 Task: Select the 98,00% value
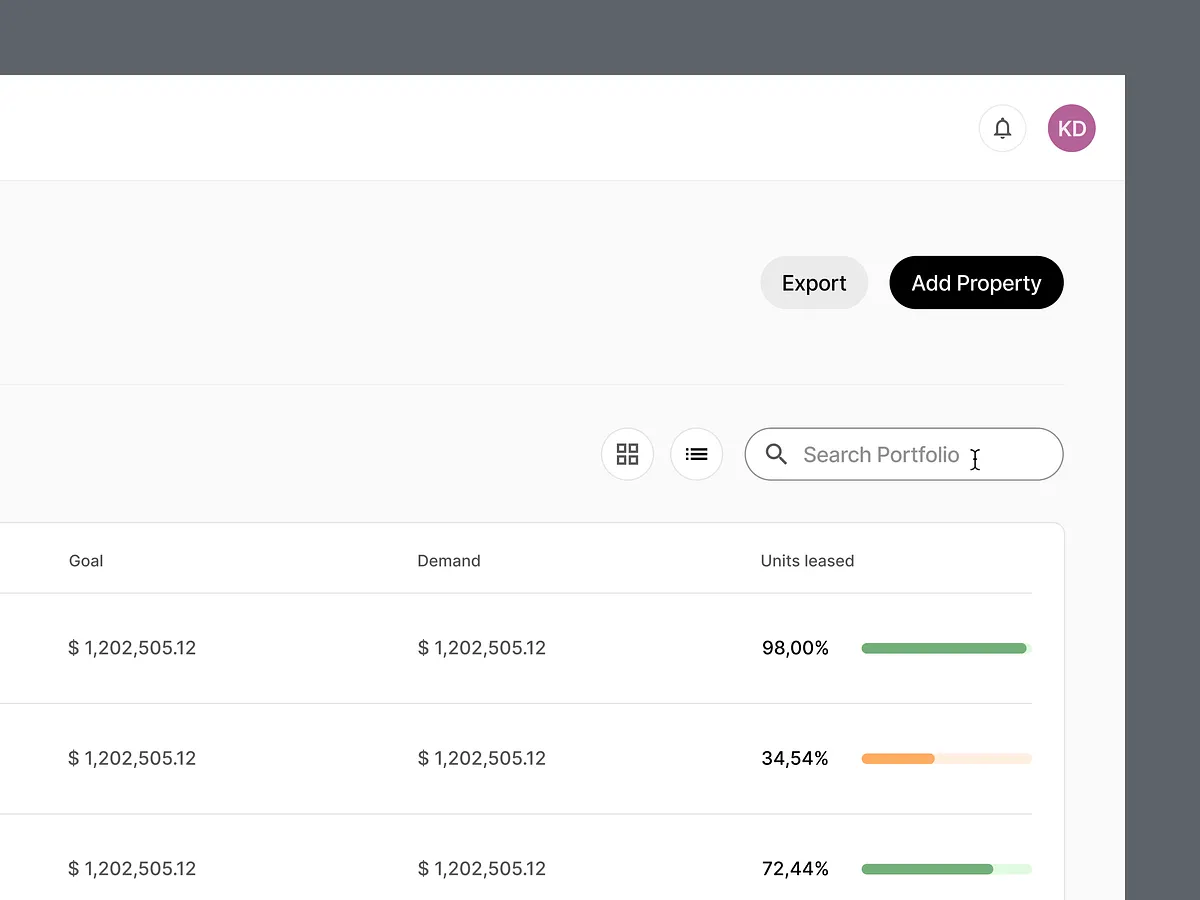pyautogui.click(x=795, y=648)
